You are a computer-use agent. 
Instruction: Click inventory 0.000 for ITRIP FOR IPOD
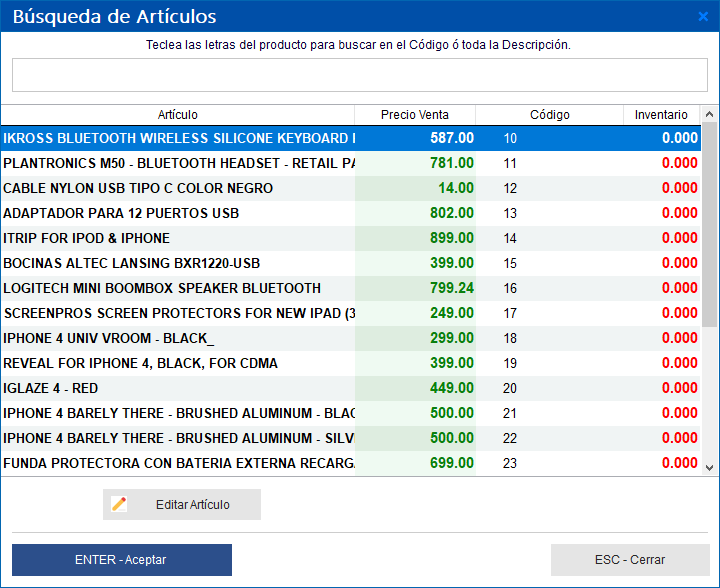click(680, 238)
